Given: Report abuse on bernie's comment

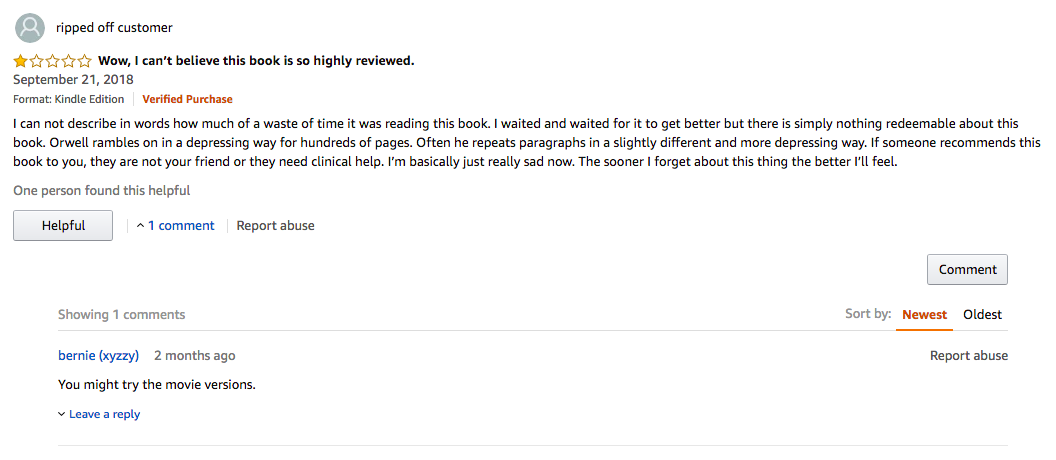Looking at the screenshot, I should tap(969, 356).
